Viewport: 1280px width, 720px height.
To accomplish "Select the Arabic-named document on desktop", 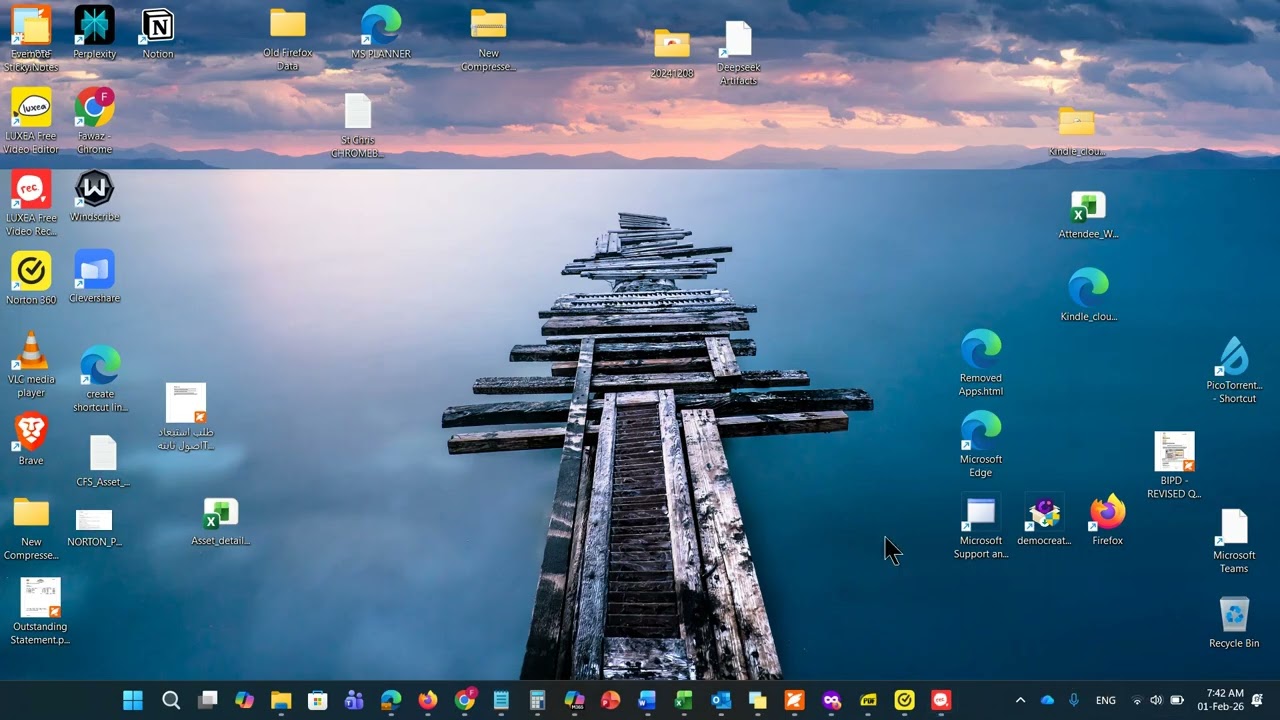I will point(186,417).
